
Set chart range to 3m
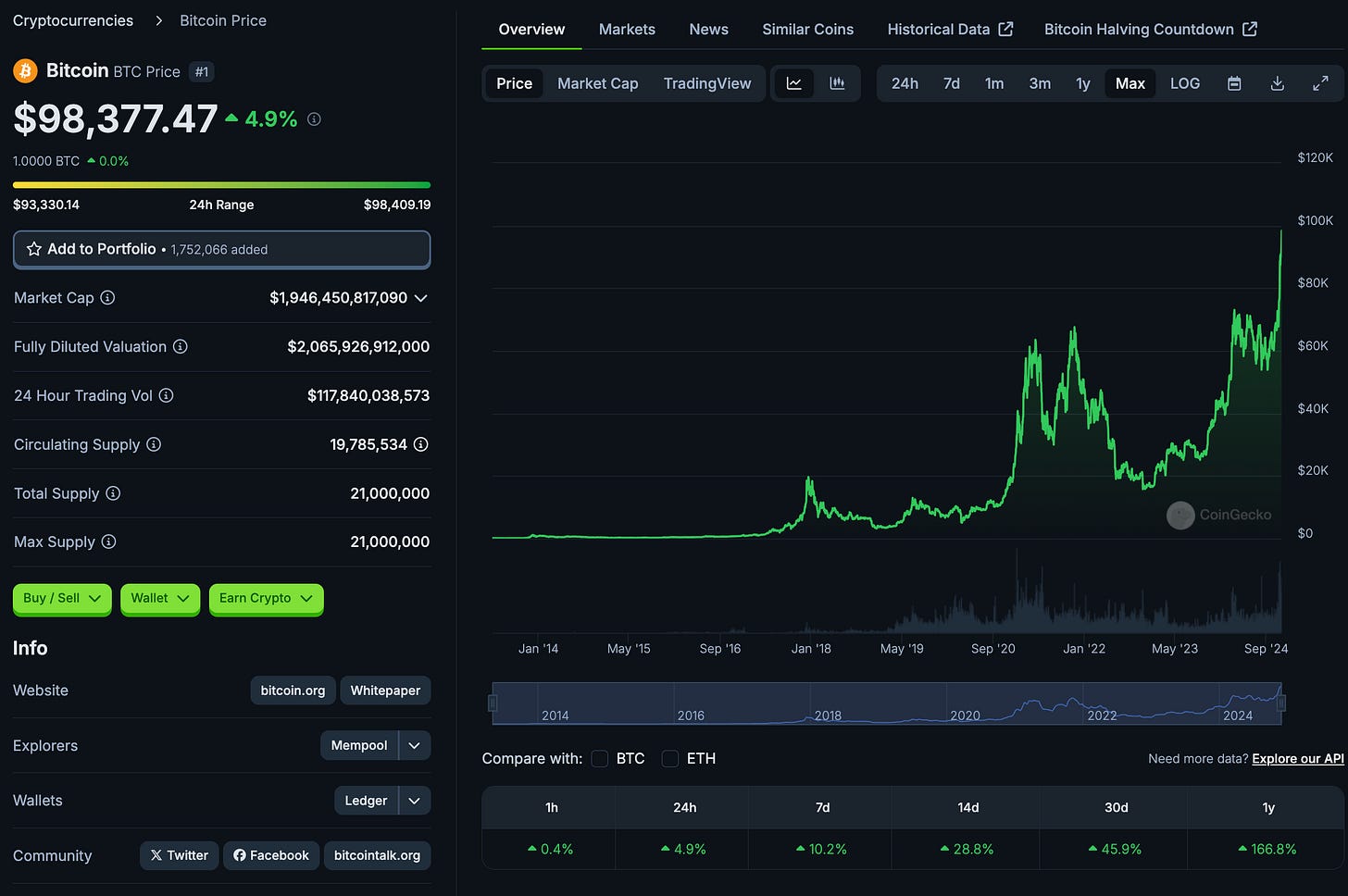click(1040, 83)
